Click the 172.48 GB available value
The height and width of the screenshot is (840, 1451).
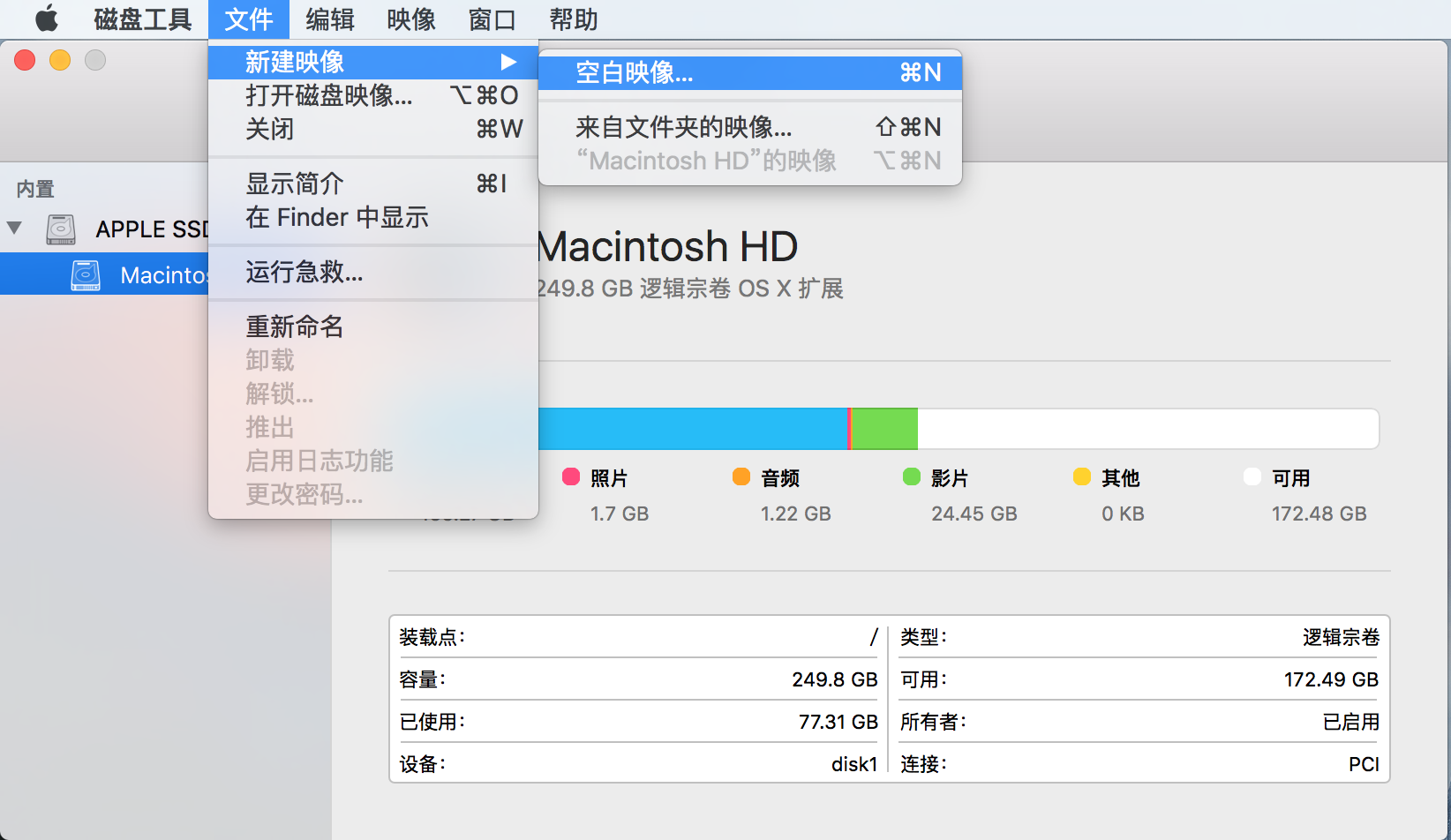[1319, 514]
